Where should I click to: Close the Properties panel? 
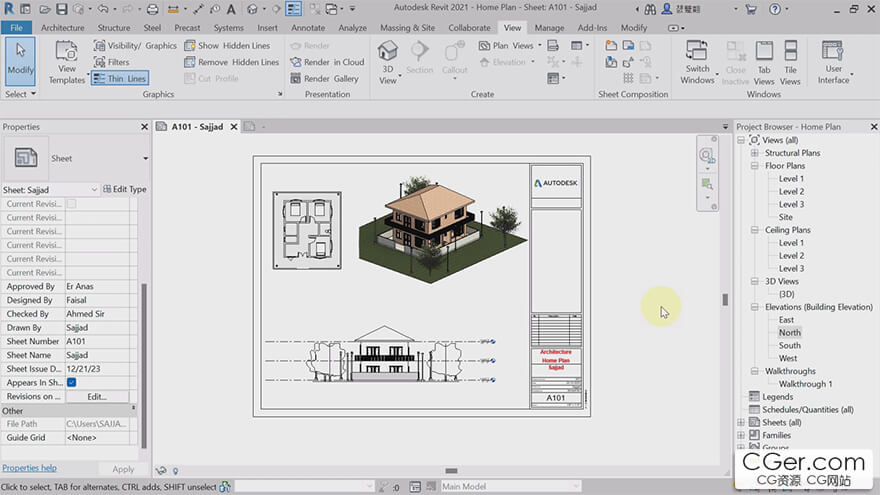coord(144,127)
